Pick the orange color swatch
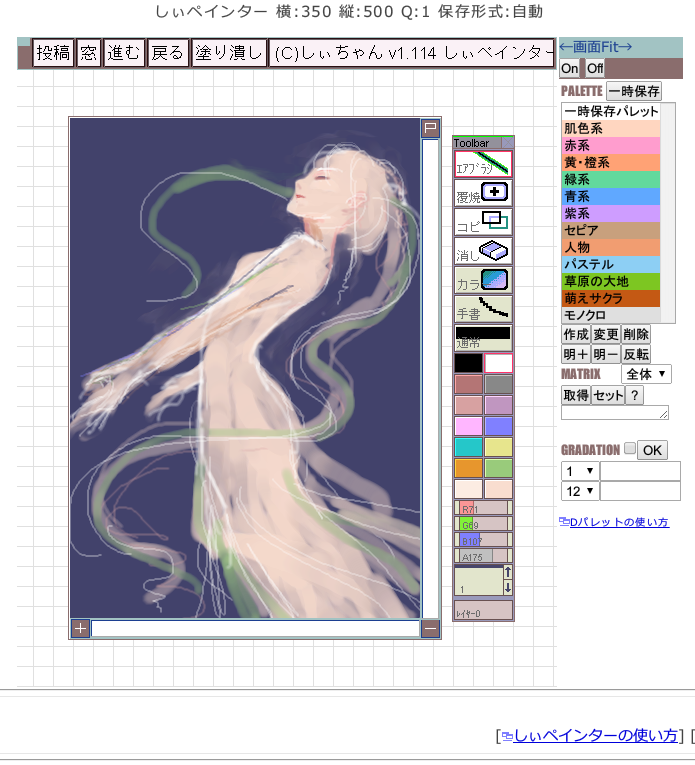 point(469,468)
